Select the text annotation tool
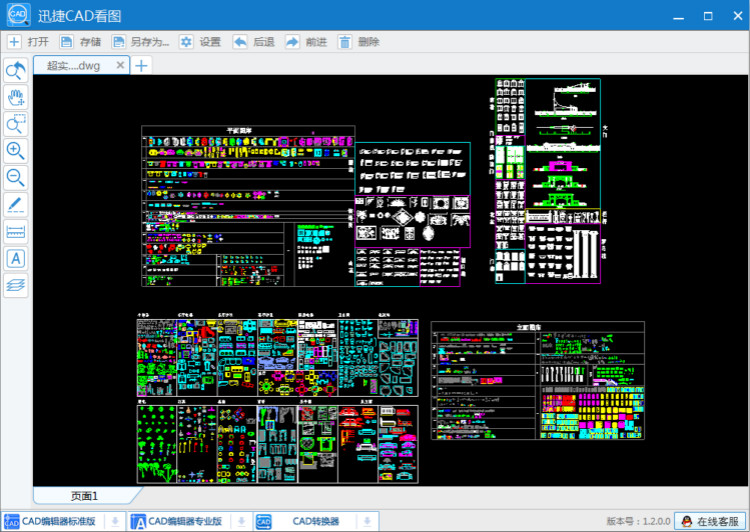750x532 pixels. (16, 258)
